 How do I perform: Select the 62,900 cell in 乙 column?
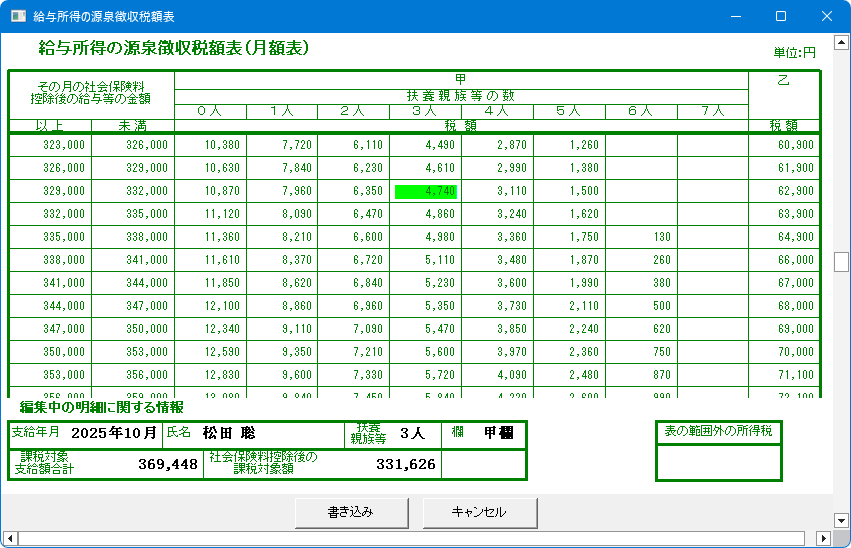pyautogui.click(x=784, y=191)
